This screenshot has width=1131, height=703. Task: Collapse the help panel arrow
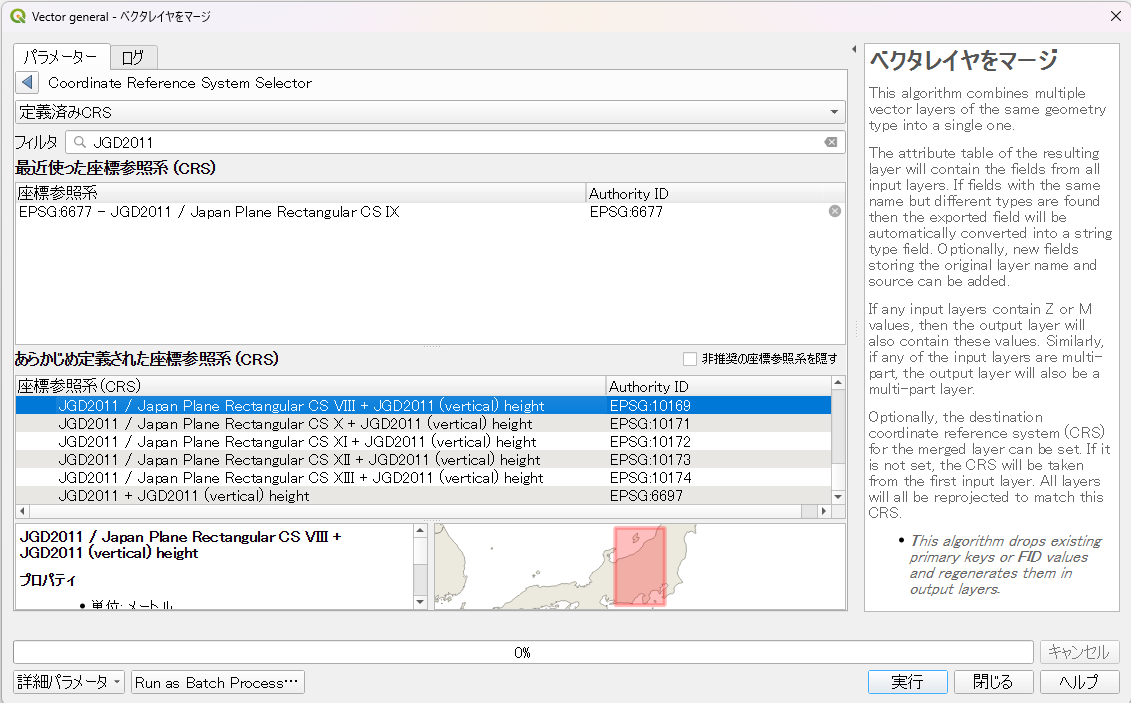[854, 50]
